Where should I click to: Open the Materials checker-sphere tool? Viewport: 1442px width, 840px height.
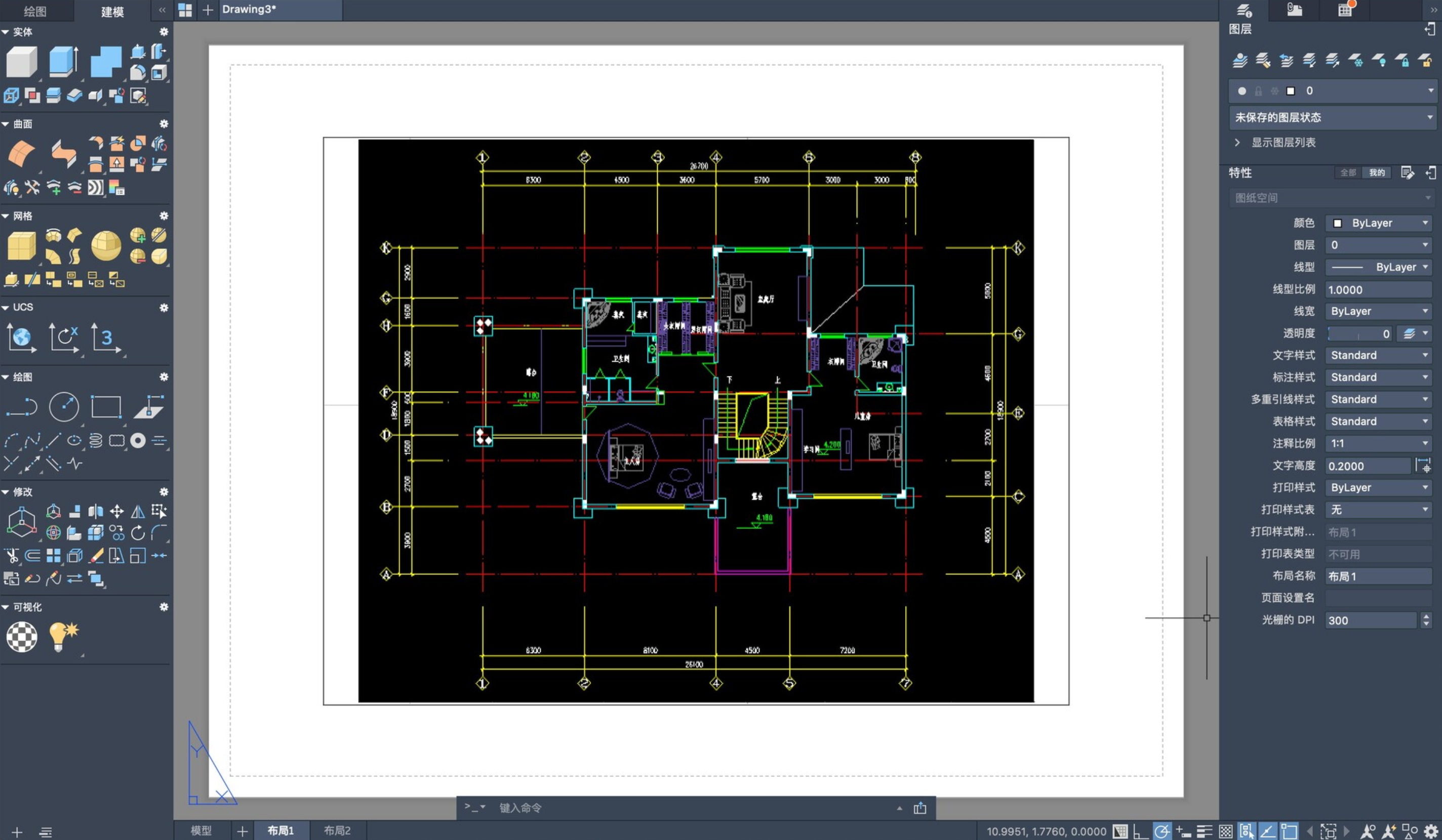[22, 637]
